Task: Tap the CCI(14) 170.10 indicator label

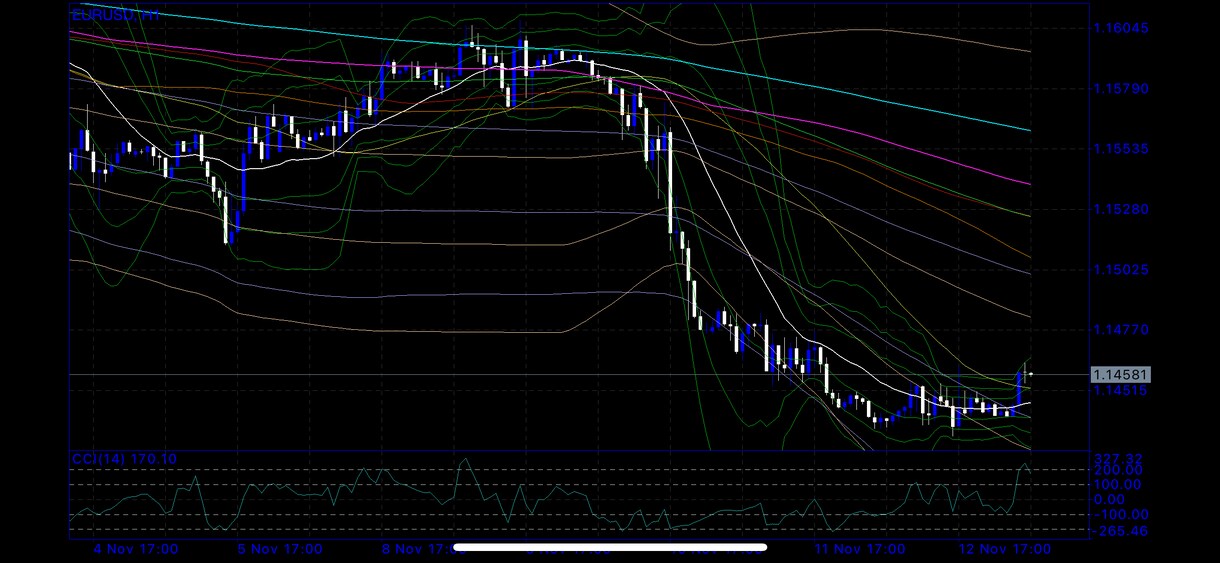Action: click(x=124, y=459)
